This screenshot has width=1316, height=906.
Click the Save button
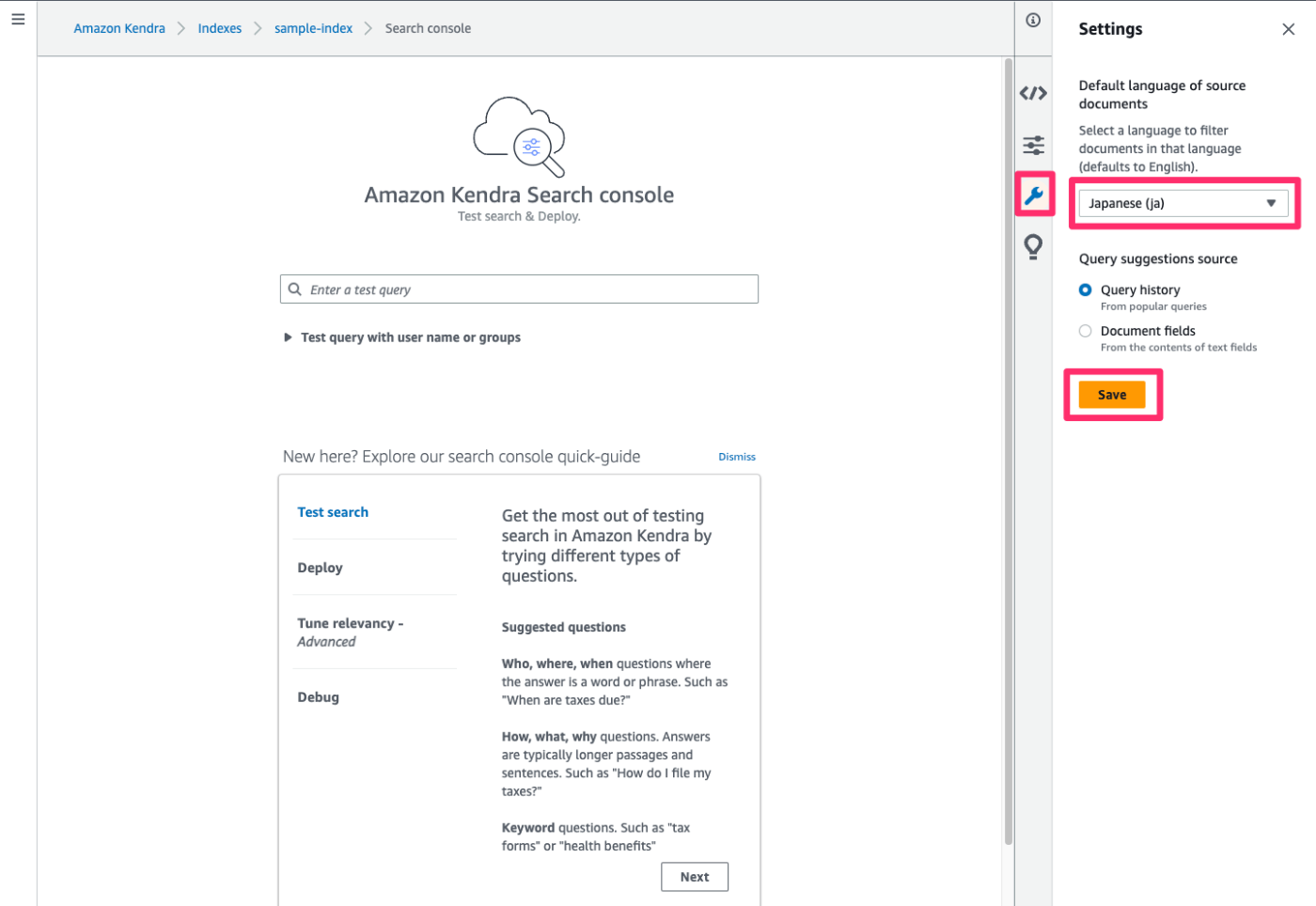pos(1112,395)
